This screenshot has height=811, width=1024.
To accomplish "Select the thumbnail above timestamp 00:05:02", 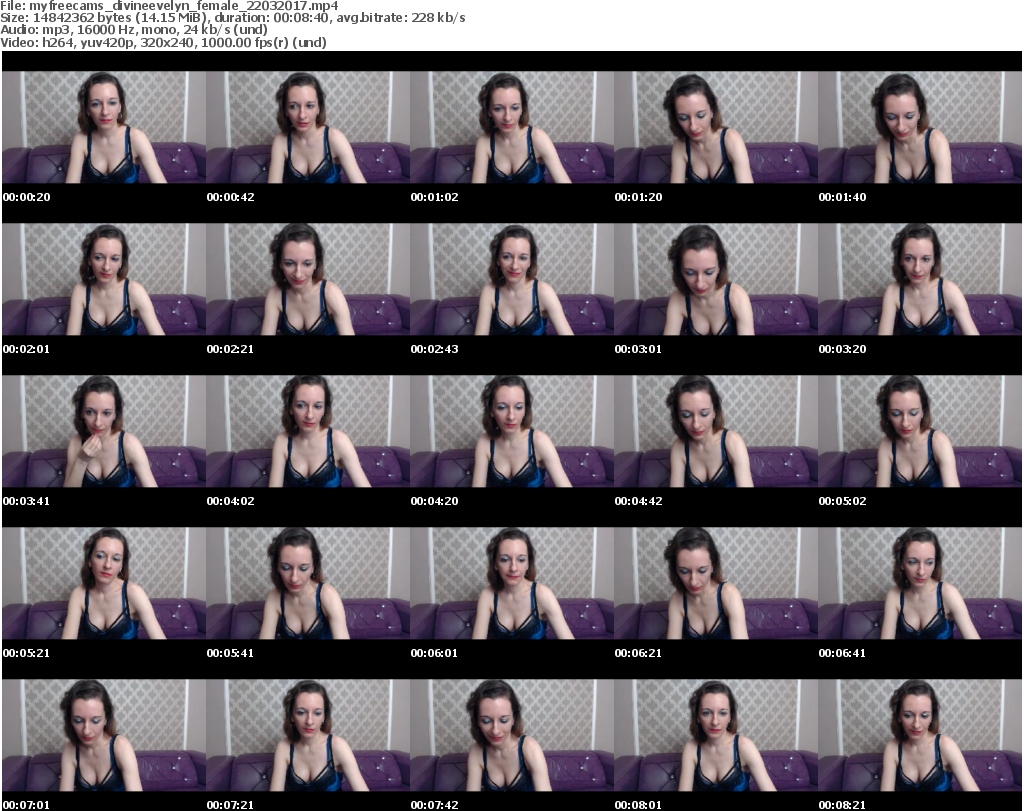I will 920,432.
